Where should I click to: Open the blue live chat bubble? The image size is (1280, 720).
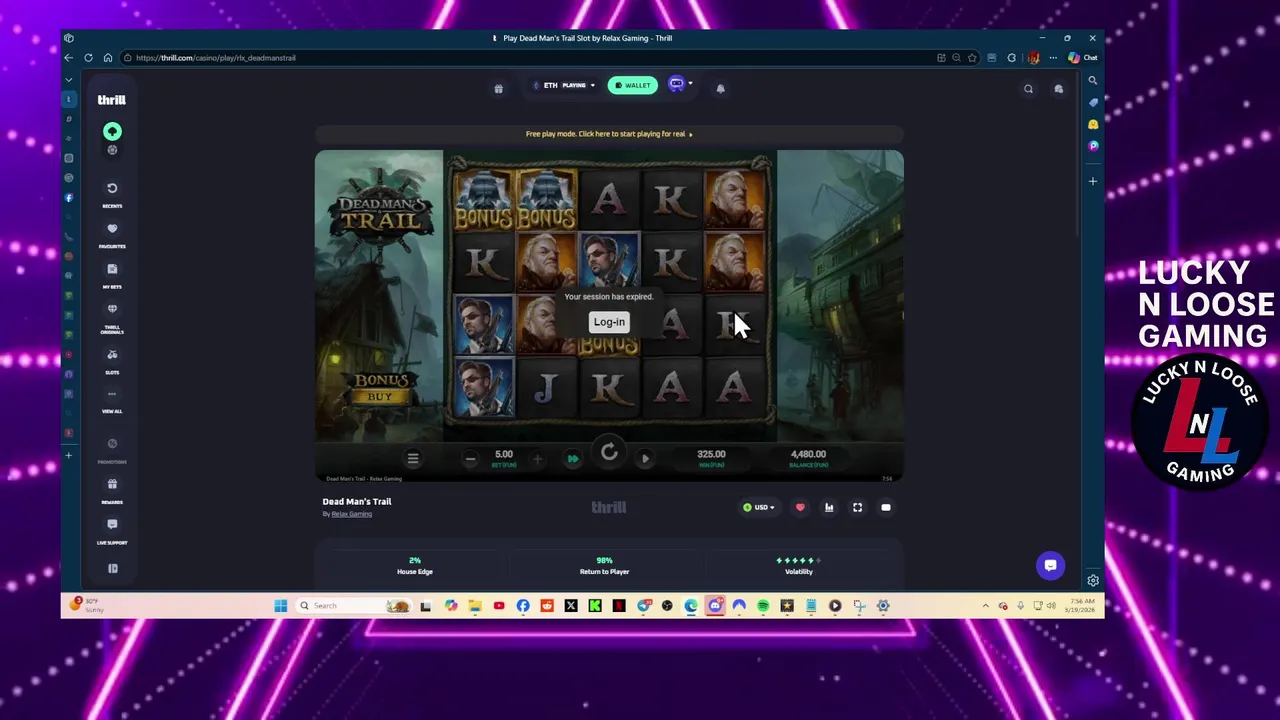point(1050,565)
